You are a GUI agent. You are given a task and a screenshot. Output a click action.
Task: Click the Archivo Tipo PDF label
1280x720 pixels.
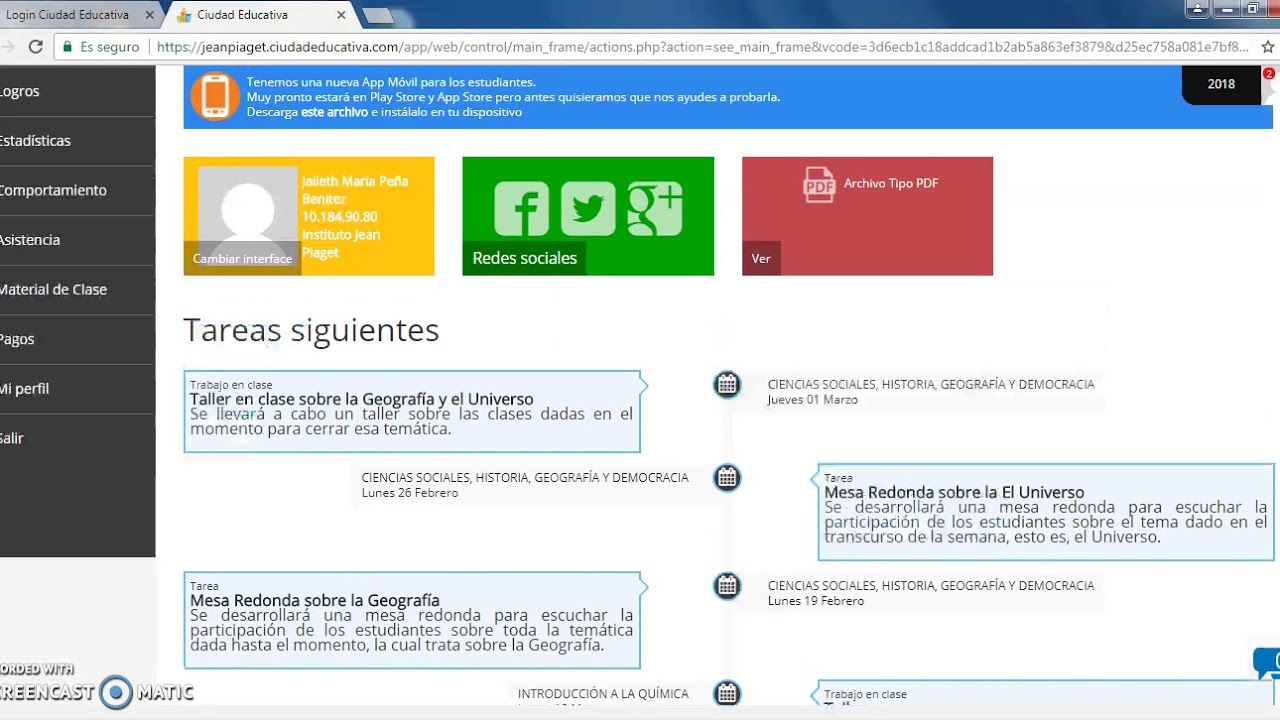[x=891, y=183]
